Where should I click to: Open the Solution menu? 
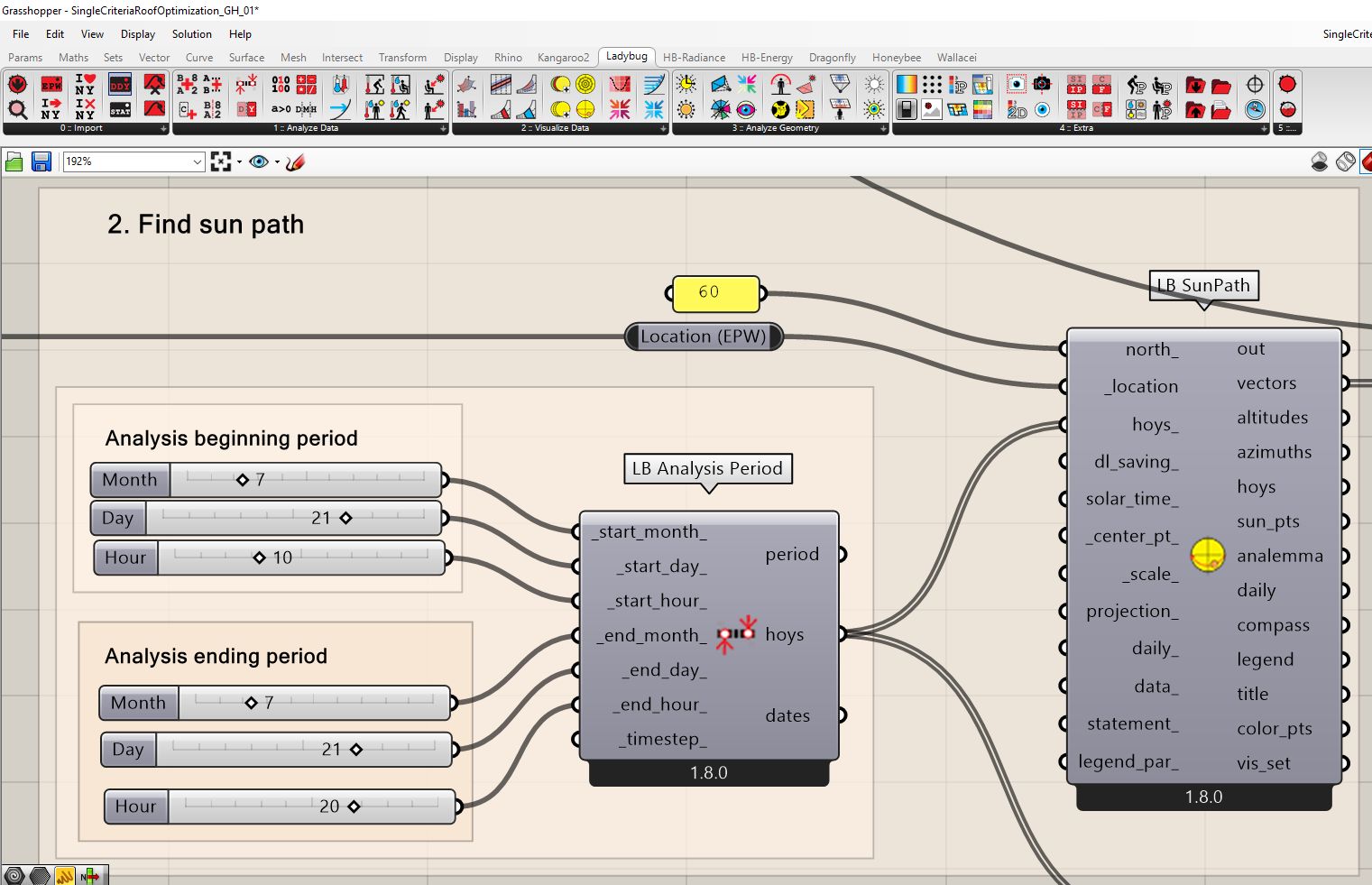(x=191, y=34)
